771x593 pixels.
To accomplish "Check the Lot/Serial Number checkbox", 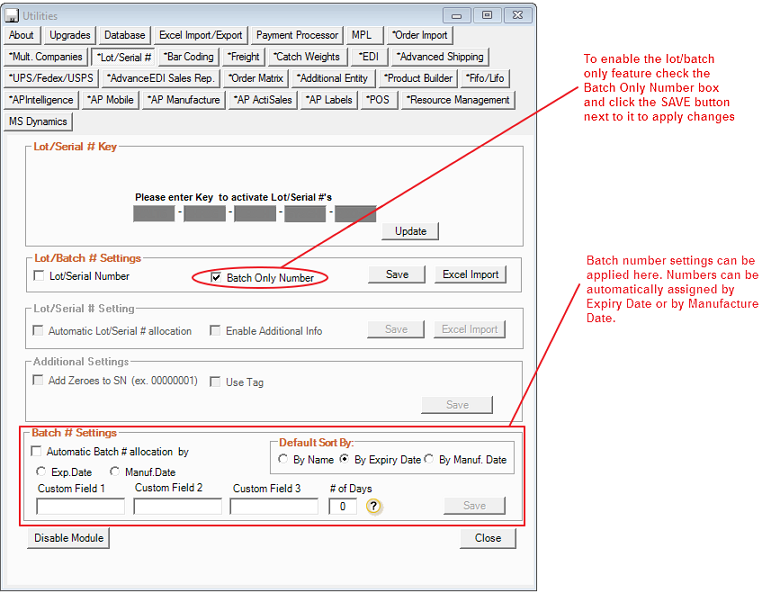I will click(40, 276).
